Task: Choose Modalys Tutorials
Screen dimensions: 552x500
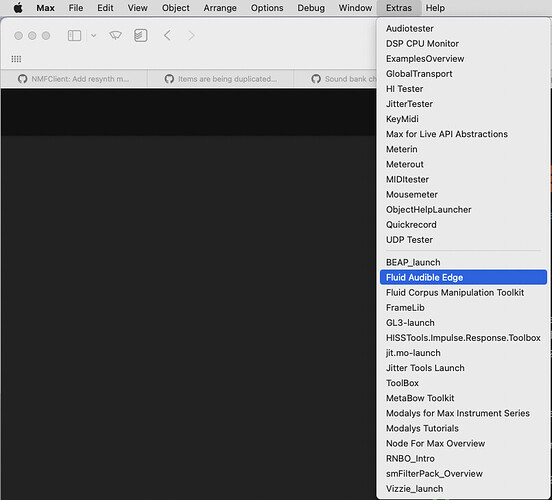Action: coord(463,429)
